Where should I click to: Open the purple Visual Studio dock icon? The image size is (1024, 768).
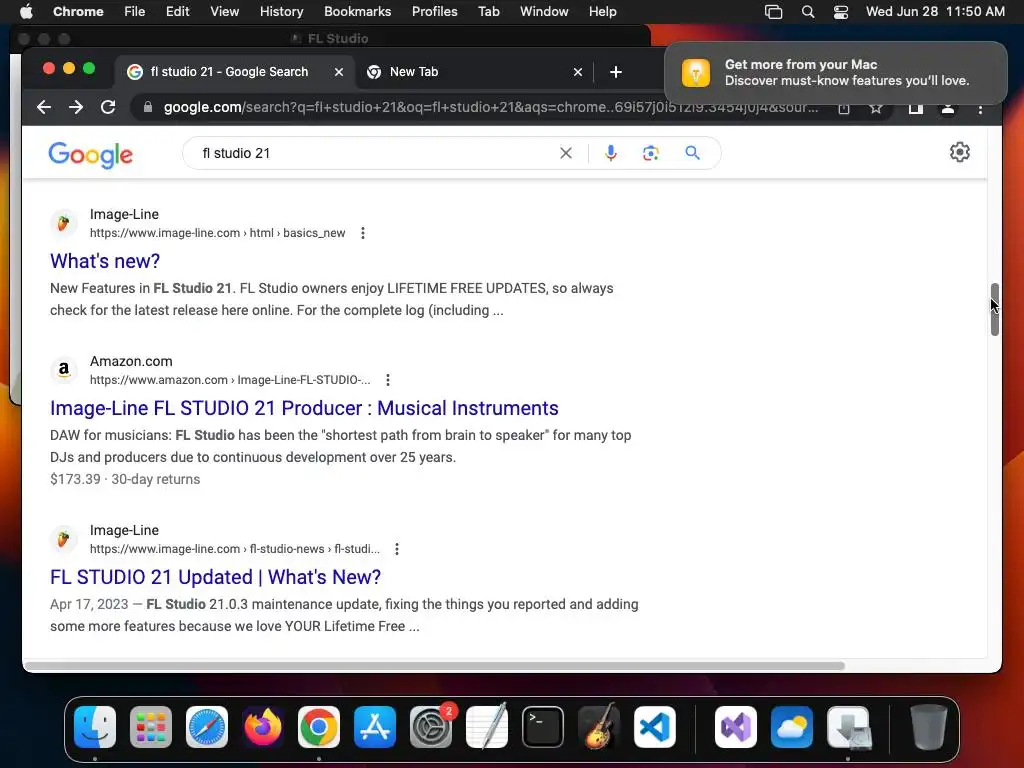[x=736, y=727]
